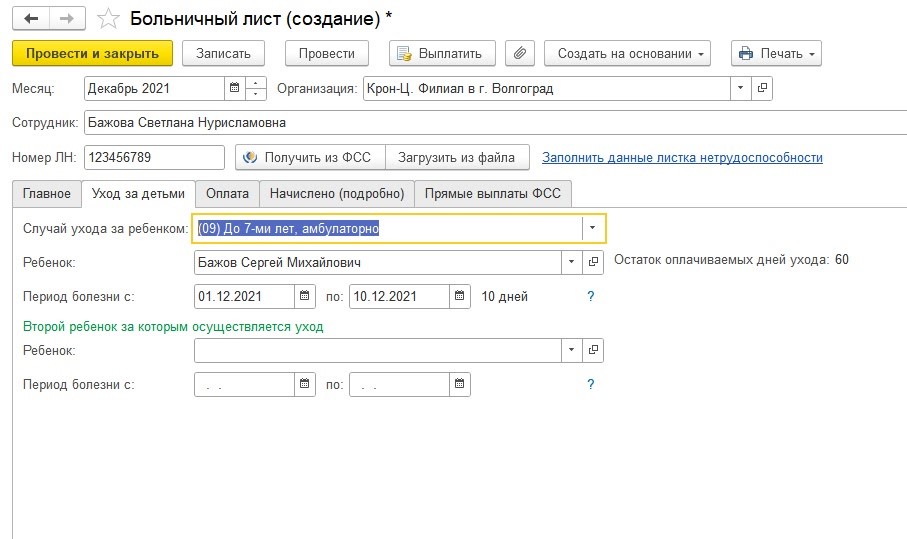907x539 pixels.
Task: Switch to the Оплата tab
Action: pos(227,193)
